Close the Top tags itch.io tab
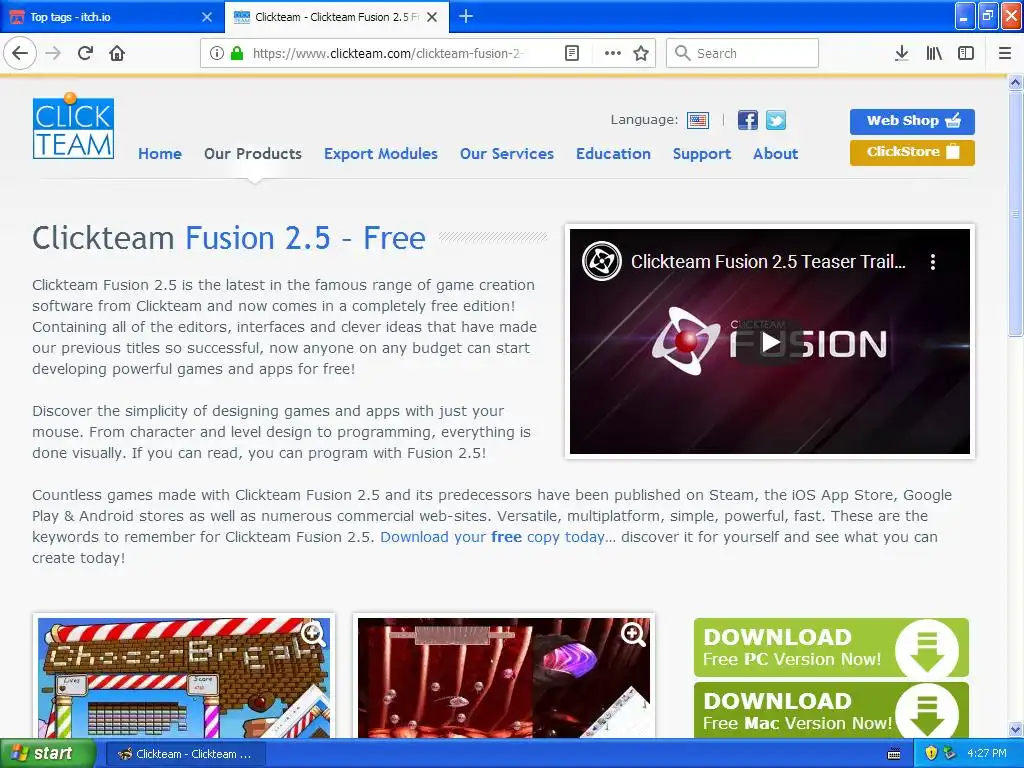Screen dimensions: 1024x768 point(207,17)
